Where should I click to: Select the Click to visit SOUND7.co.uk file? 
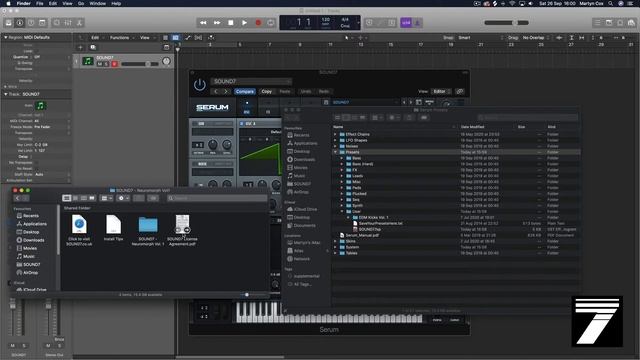[x=79, y=230]
